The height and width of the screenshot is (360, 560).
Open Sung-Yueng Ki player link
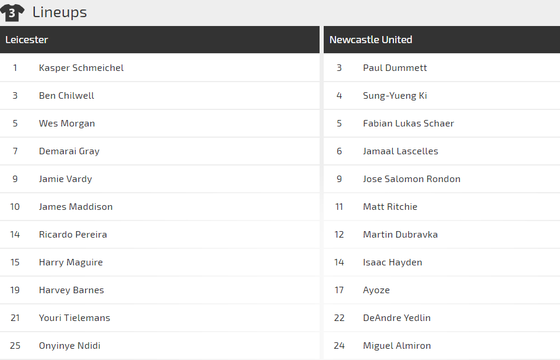tap(395, 96)
